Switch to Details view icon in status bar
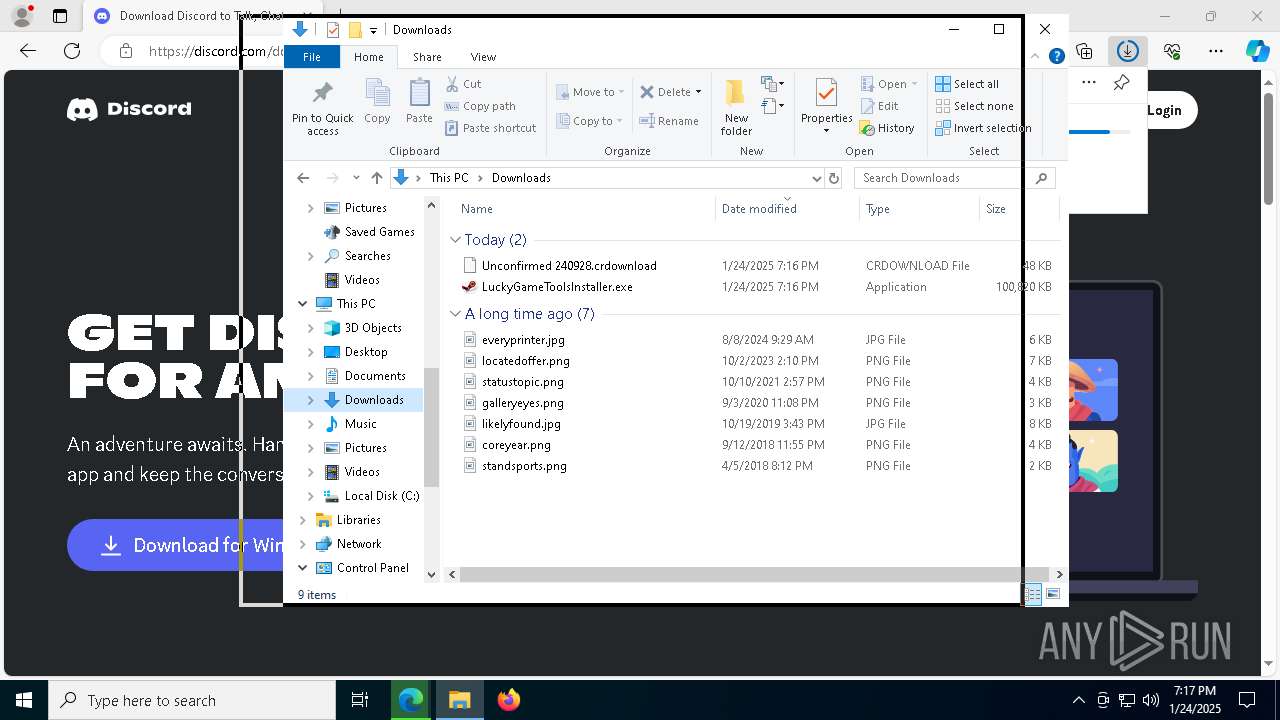This screenshot has width=1280, height=720. 1033,595
